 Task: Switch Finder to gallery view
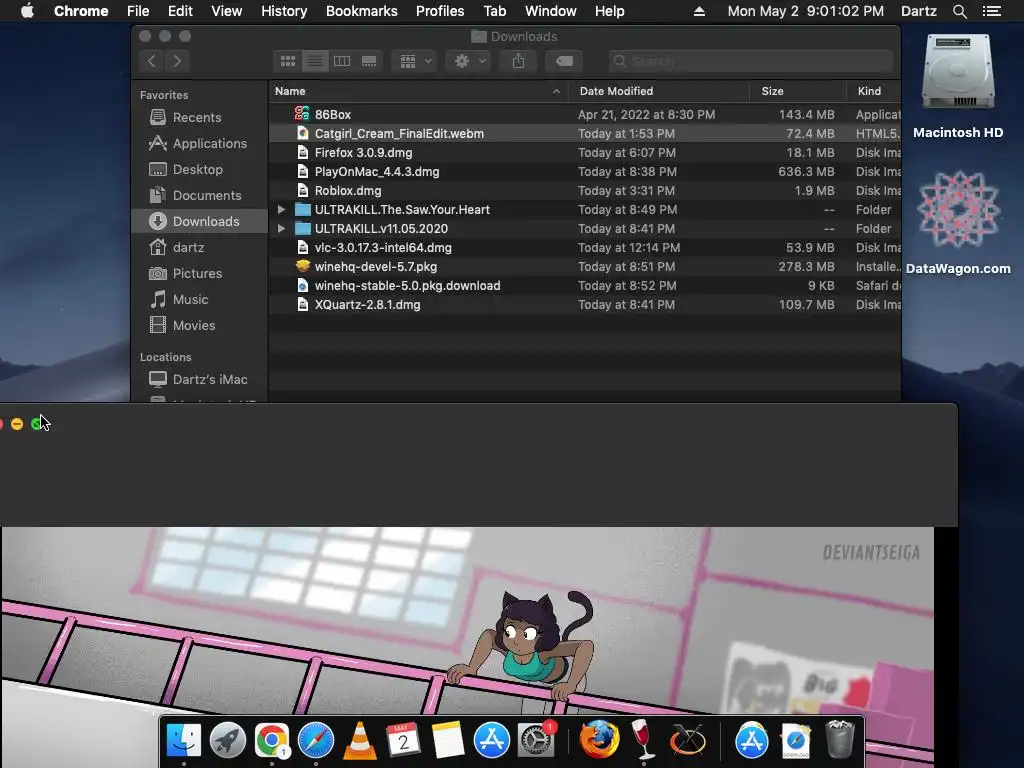pos(369,61)
